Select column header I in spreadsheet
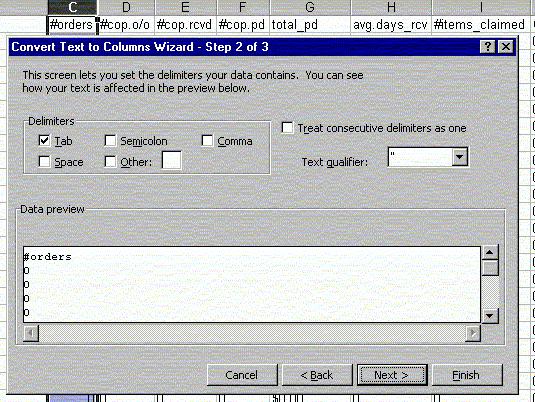 pyautogui.click(x=481, y=7)
